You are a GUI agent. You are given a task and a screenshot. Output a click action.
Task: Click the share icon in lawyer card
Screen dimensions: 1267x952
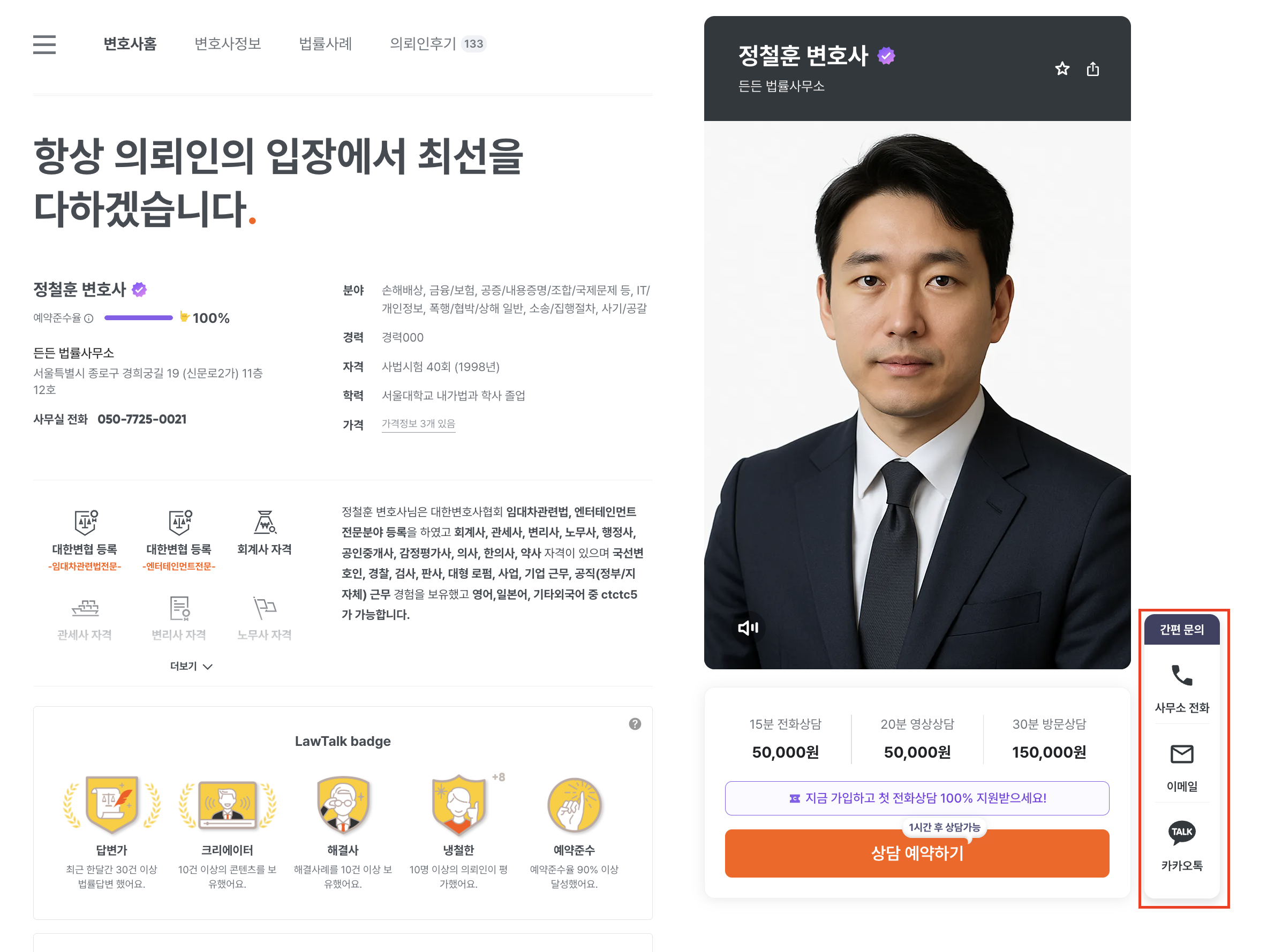click(1092, 69)
